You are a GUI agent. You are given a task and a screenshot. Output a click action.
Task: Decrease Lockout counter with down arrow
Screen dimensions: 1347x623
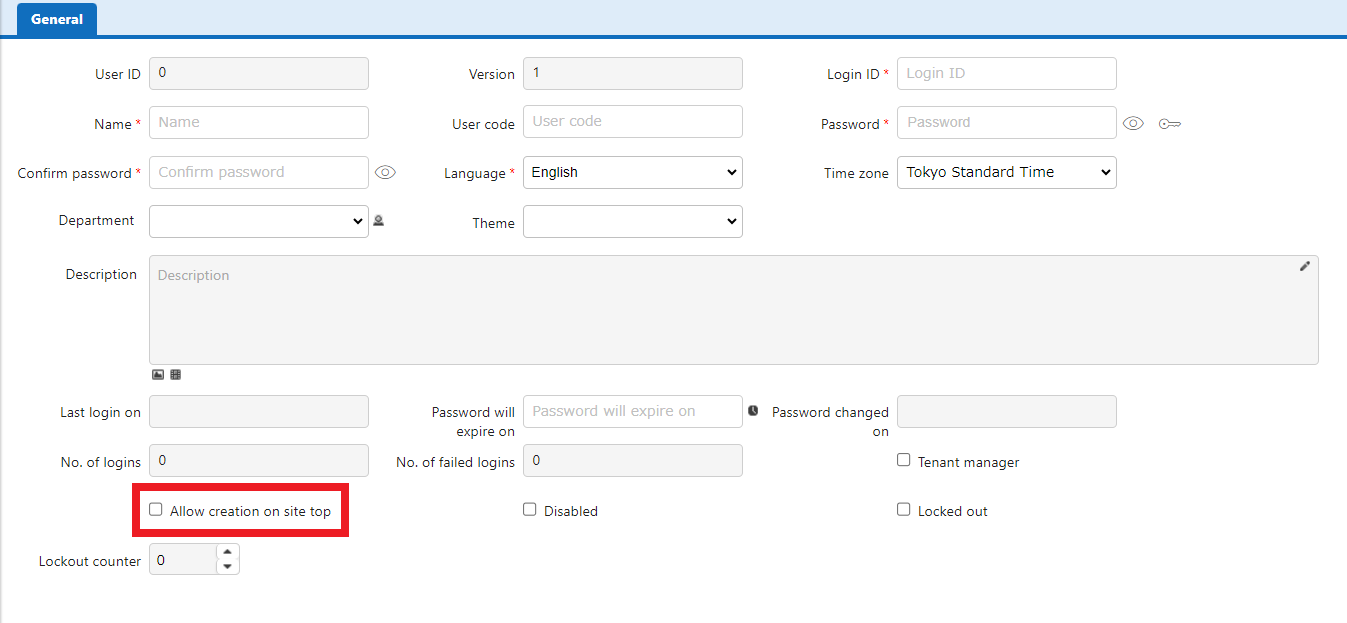228,567
